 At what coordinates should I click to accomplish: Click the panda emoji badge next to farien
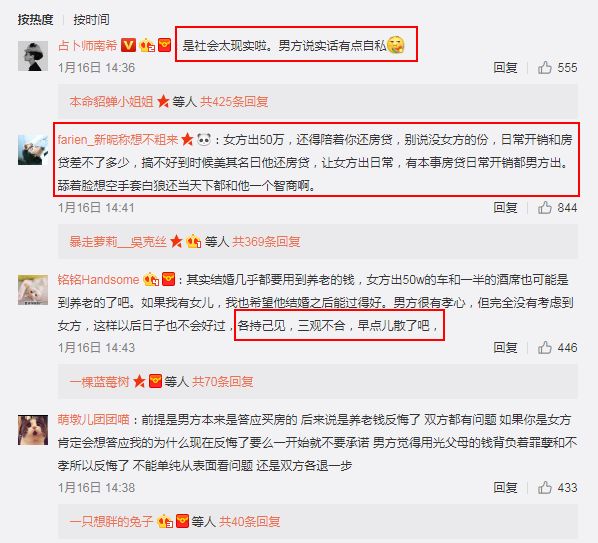pyautogui.click(x=204, y=140)
